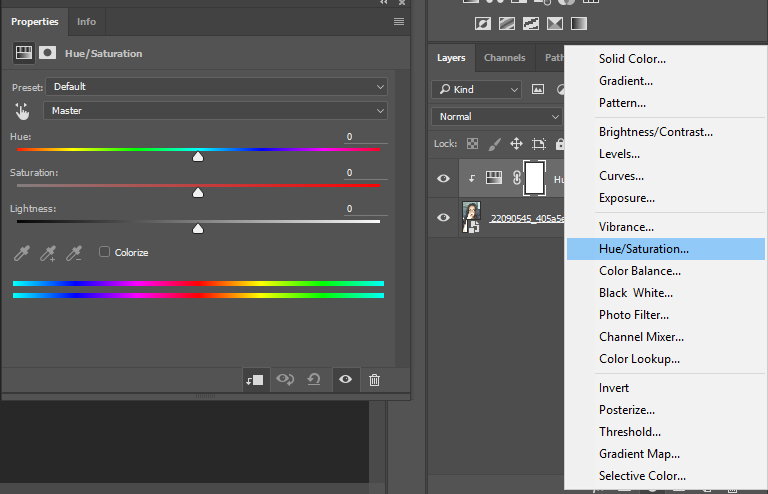Image resolution: width=768 pixels, height=494 pixels.
Task: Clip adjustment to layer below
Action: point(255,380)
